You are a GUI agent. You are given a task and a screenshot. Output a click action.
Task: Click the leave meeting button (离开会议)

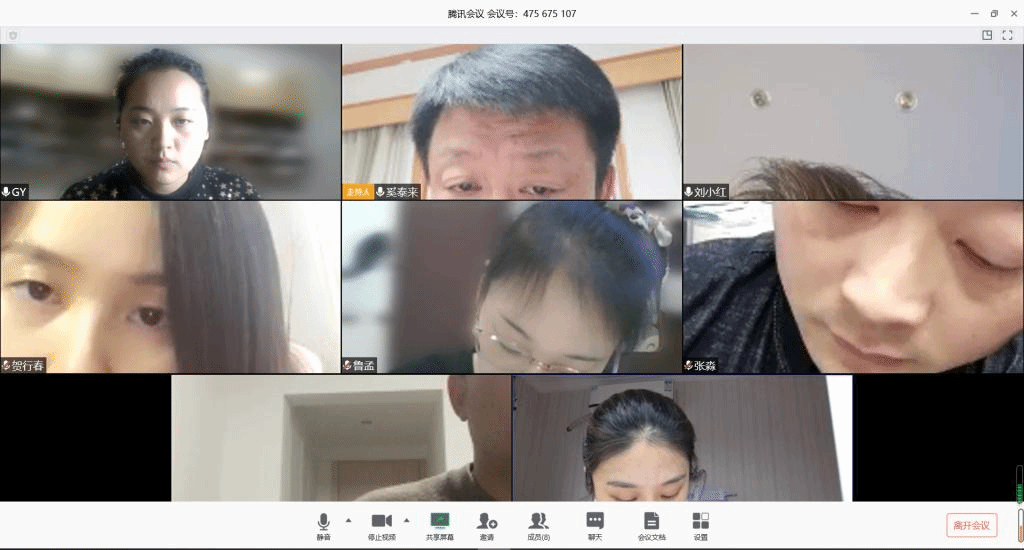(x=971, y=525)
